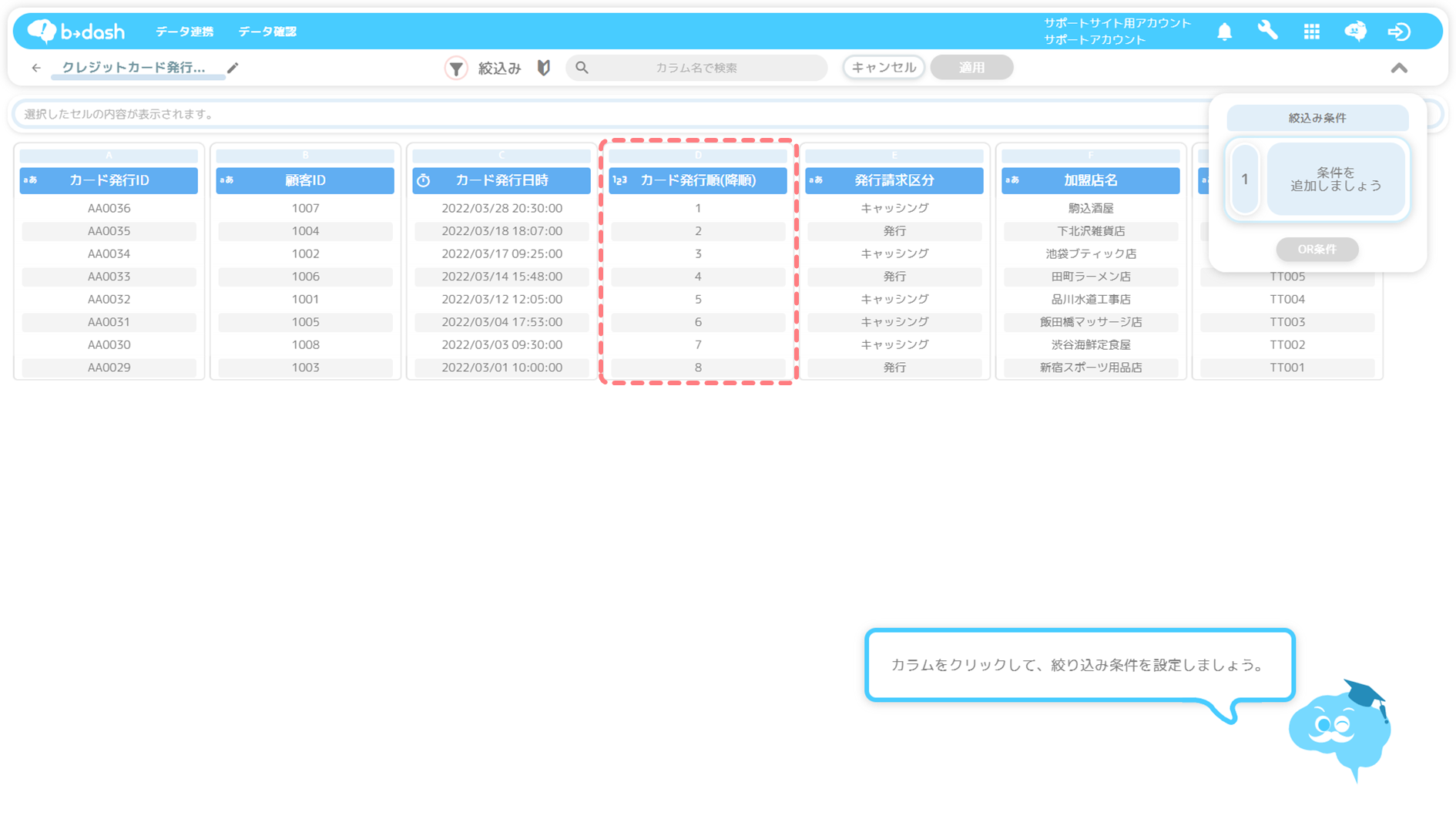The image size is (1456, 819).
Task: Go back with the left arrow
Action: (36, 68)
